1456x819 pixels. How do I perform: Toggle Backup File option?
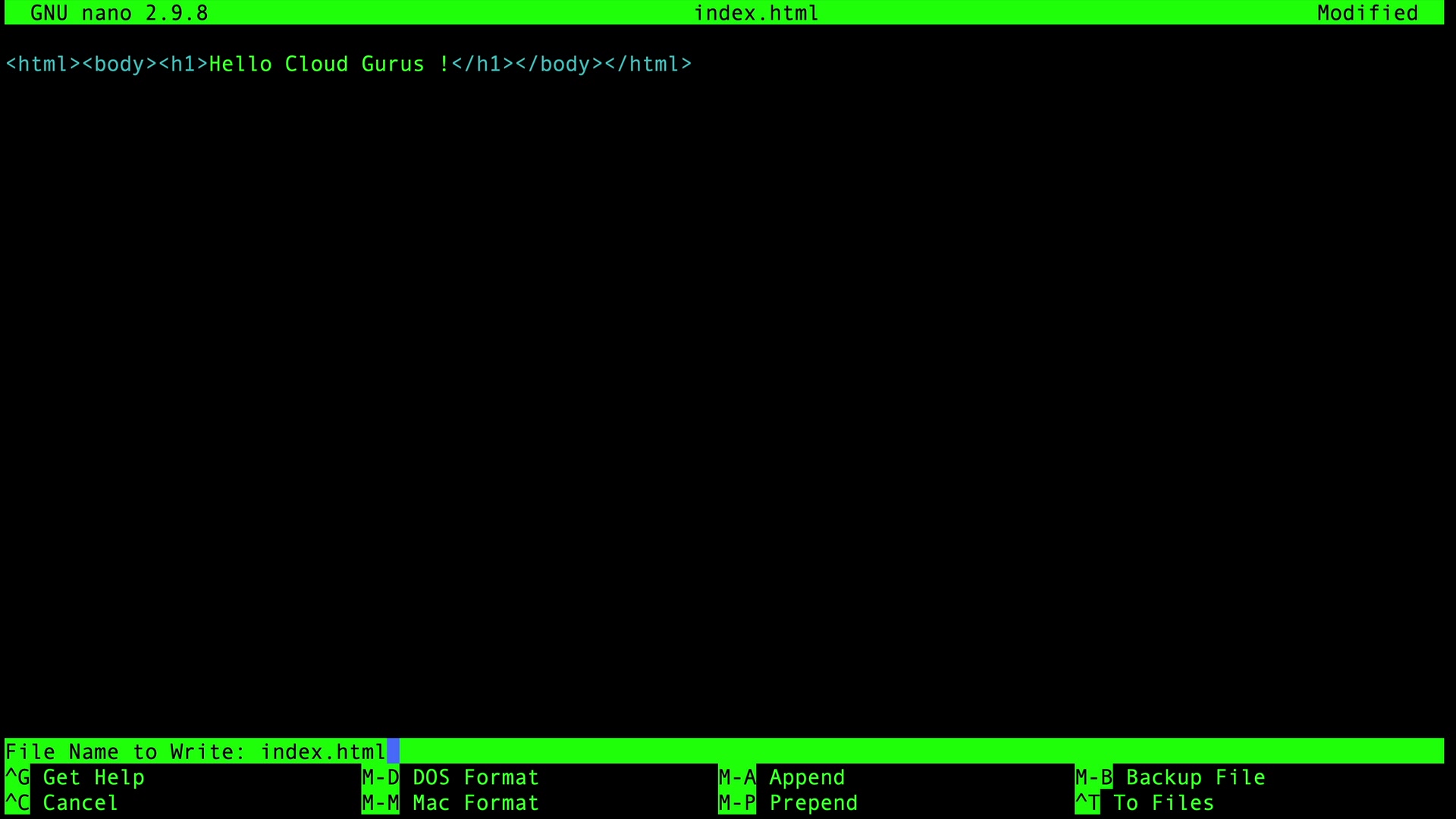click(1195, 777)
